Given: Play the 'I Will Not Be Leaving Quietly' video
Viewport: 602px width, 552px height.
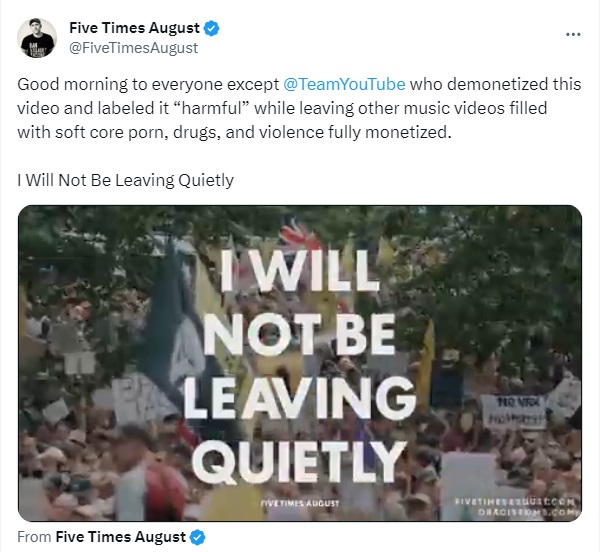Looking at the screenshot, I should [x=300, y=363].
